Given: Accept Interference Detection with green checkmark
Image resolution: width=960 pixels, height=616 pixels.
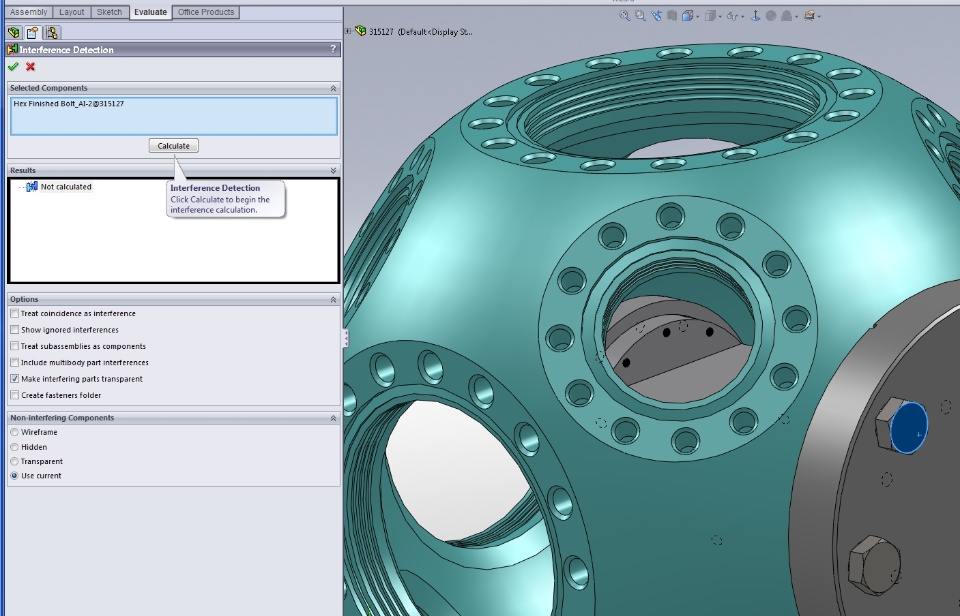Looking at the screenshot, I should pos(13,67).
